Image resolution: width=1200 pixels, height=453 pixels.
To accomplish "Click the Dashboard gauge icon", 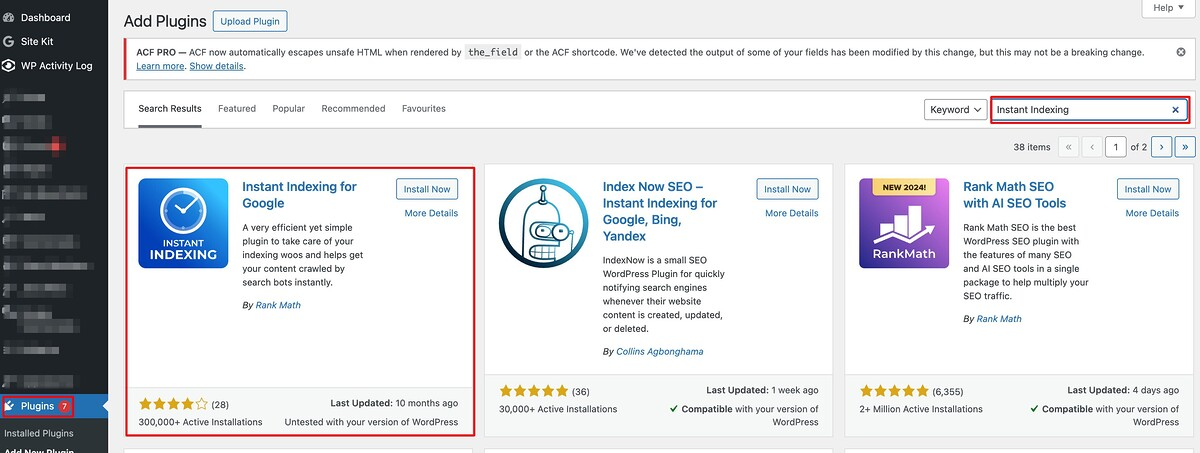I will coord(9,17).
